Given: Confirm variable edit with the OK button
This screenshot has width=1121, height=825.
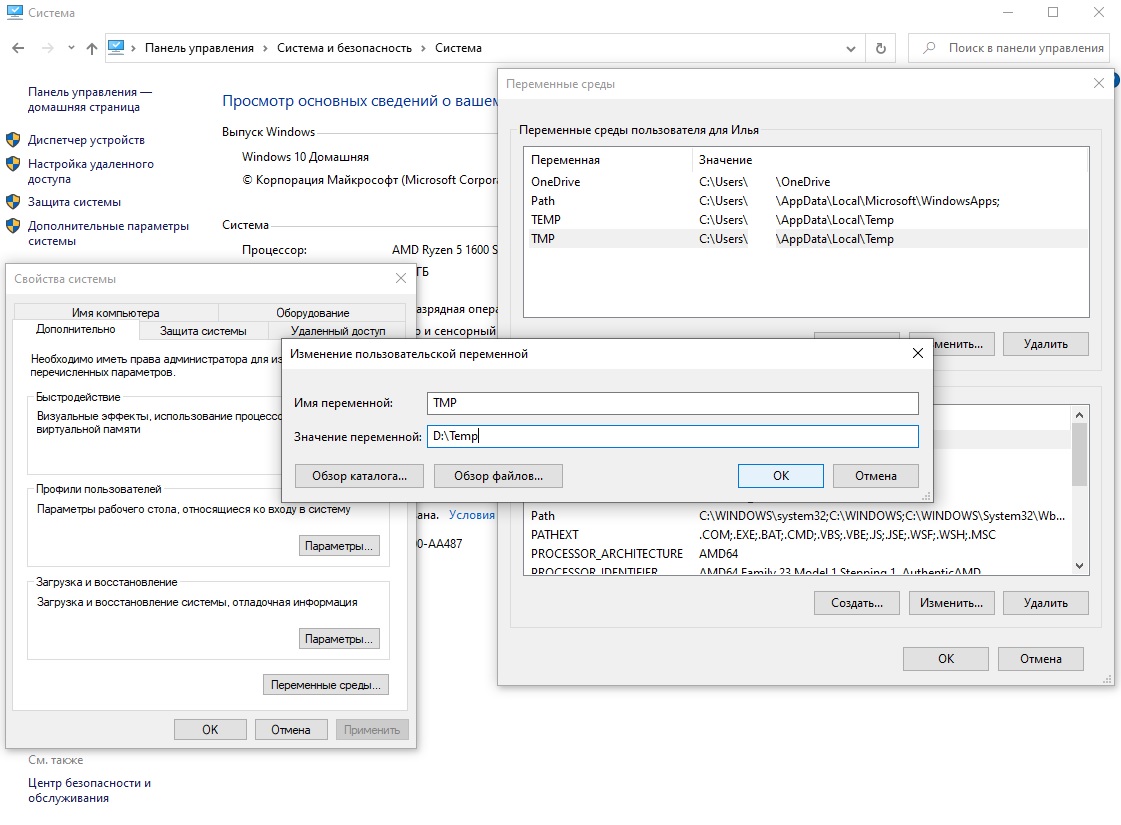Looking at the screenshot, I should [x=780, y=476].
